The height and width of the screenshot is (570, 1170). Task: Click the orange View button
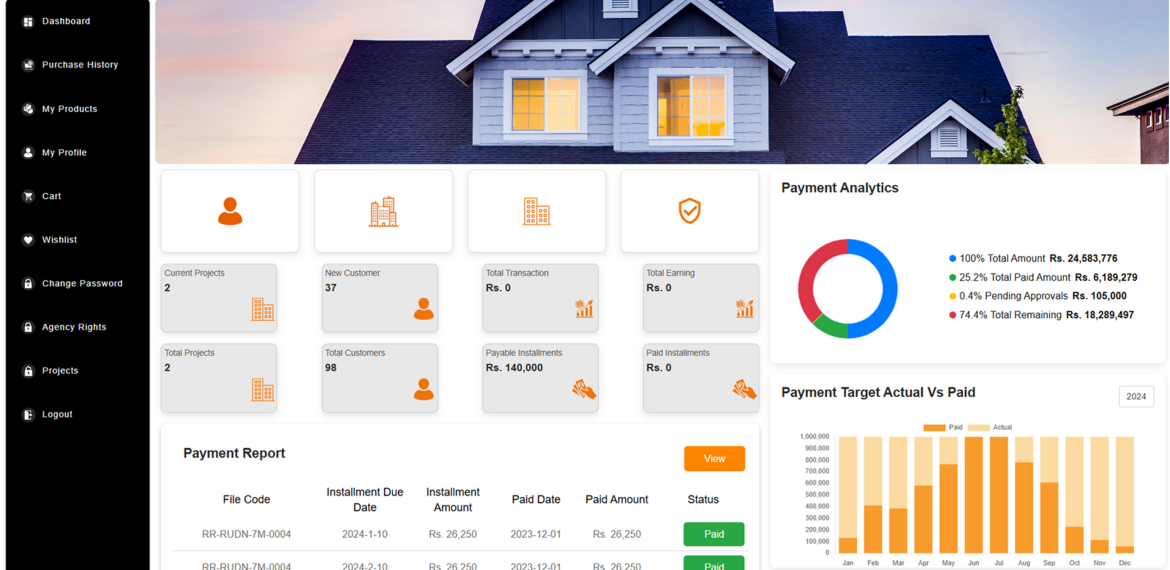714,459
